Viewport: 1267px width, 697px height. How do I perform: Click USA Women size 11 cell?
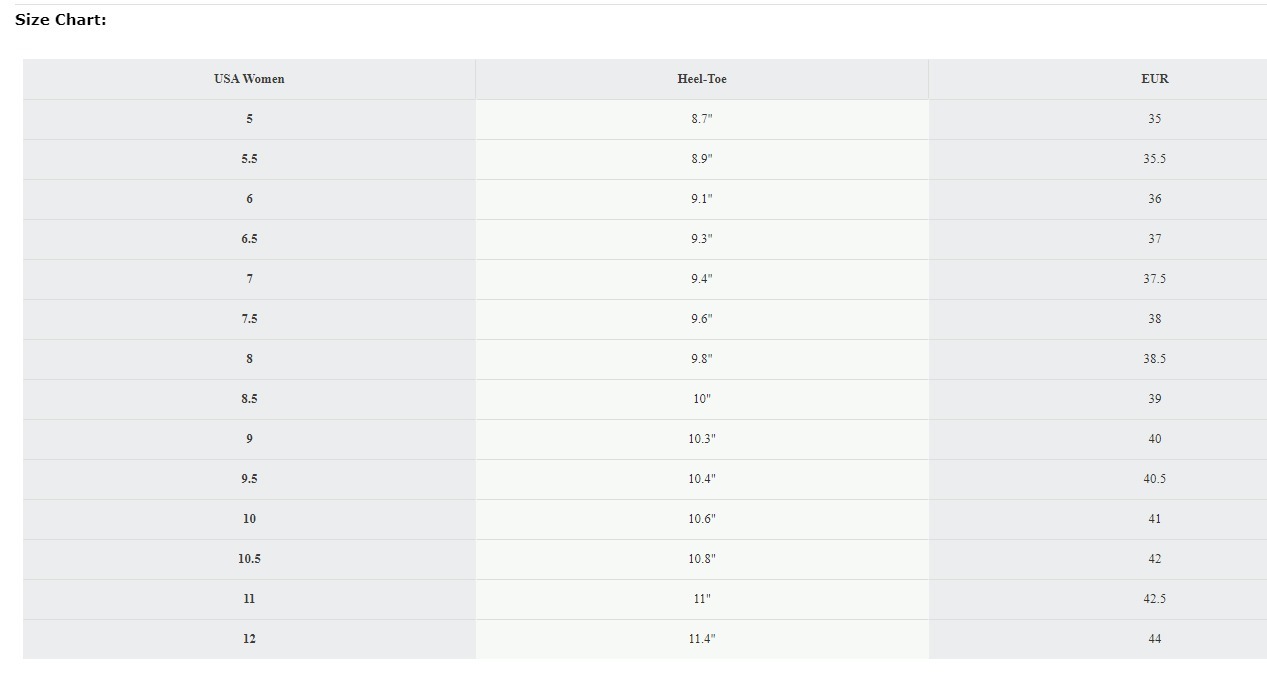point(249,599)
